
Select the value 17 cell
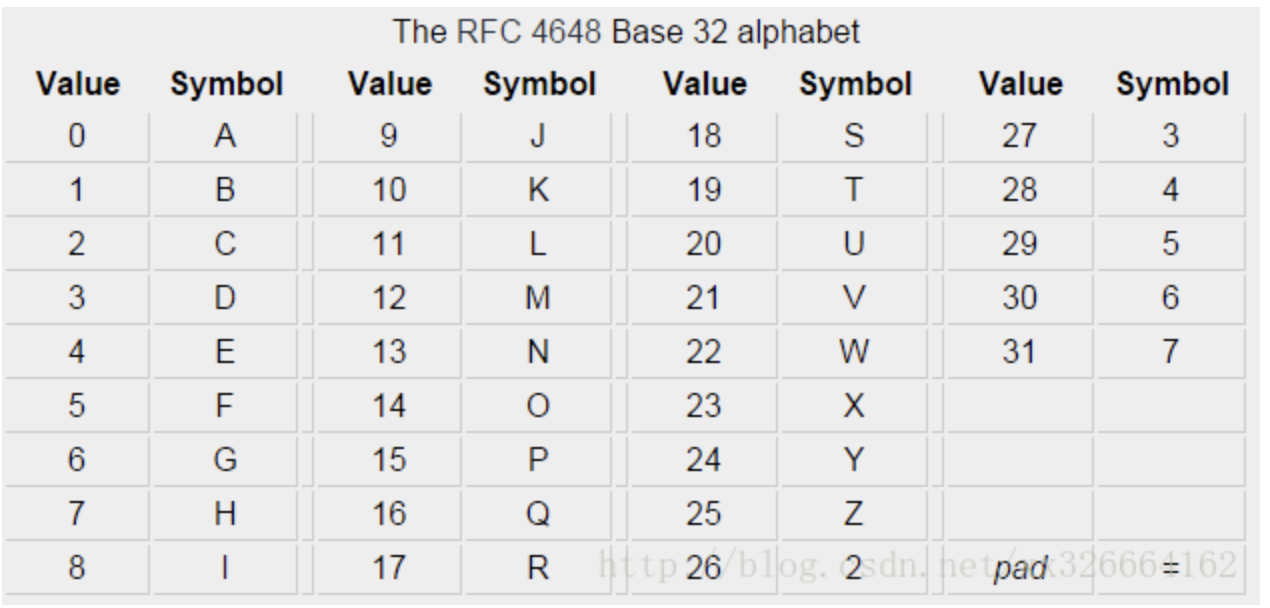388,569
